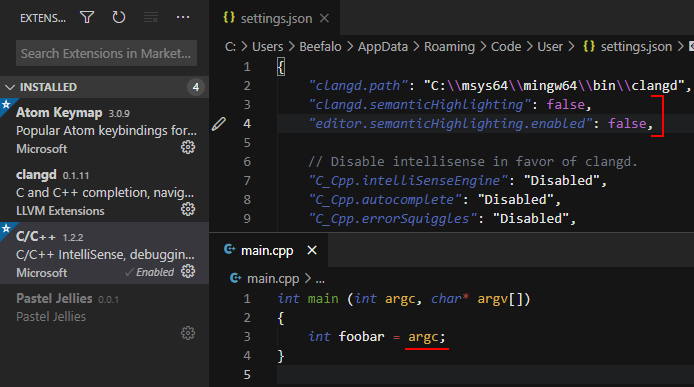Screen dimensions: 694x387
Task: Select the main.cpp editor tab
Action: 269,251
